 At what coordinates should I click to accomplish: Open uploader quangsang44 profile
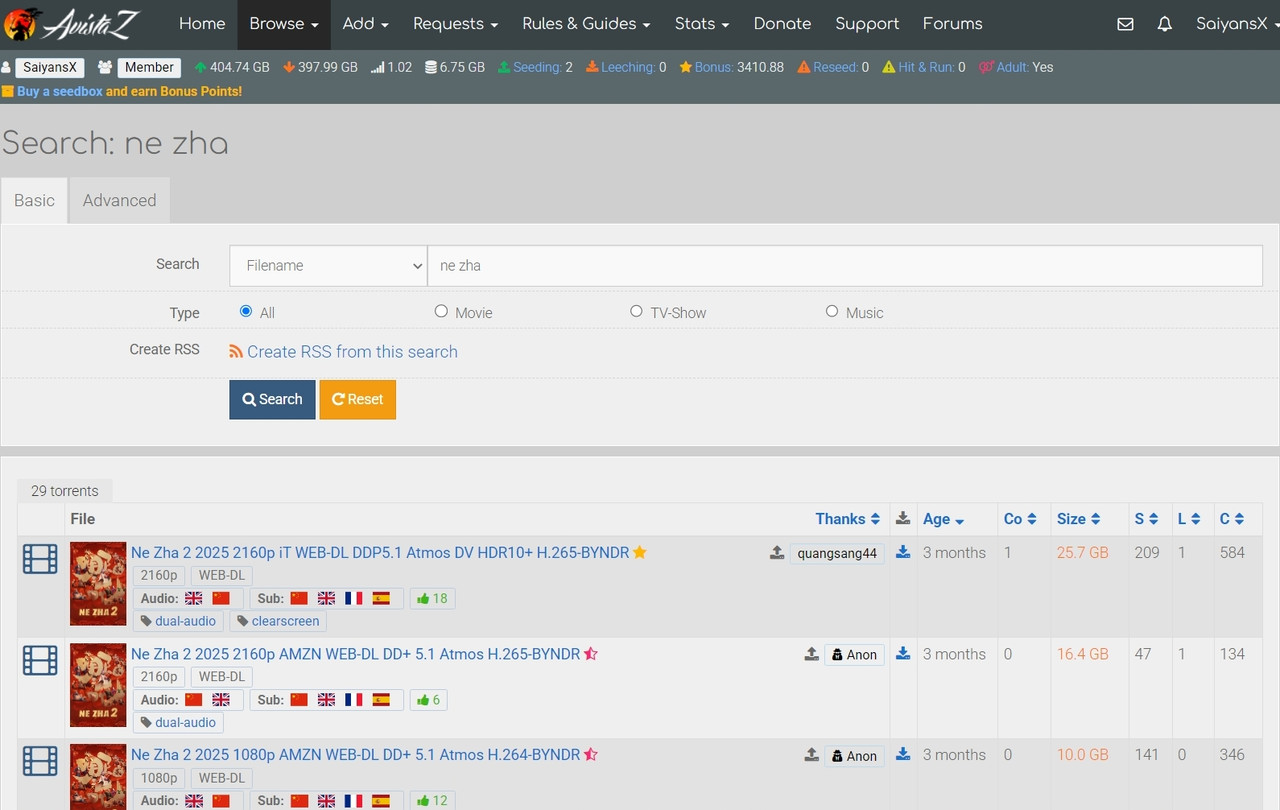[837, 554]
